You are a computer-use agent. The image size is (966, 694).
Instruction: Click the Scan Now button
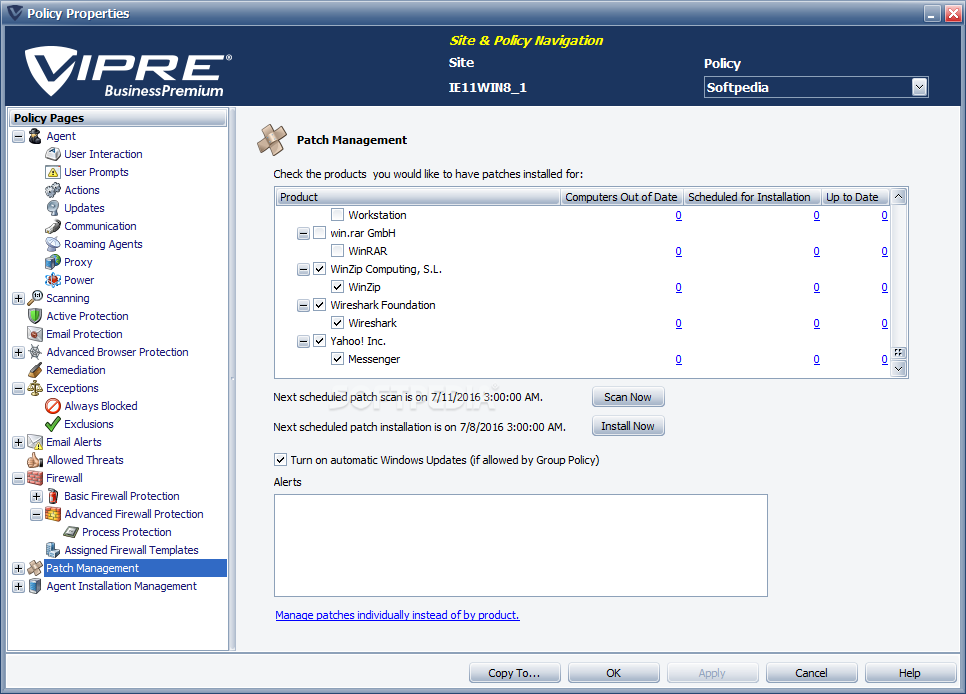click(628, 397)
